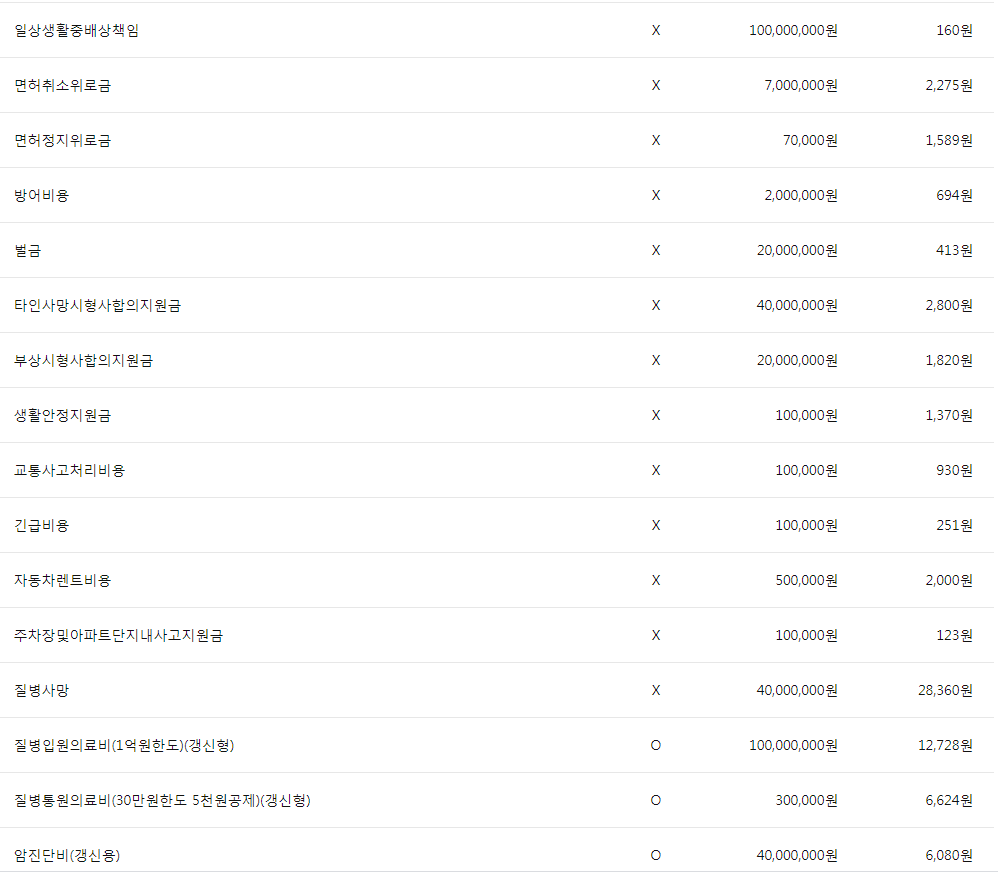
Task: Select the 면허정지위로금 row label
Action: tap(62, 141)
